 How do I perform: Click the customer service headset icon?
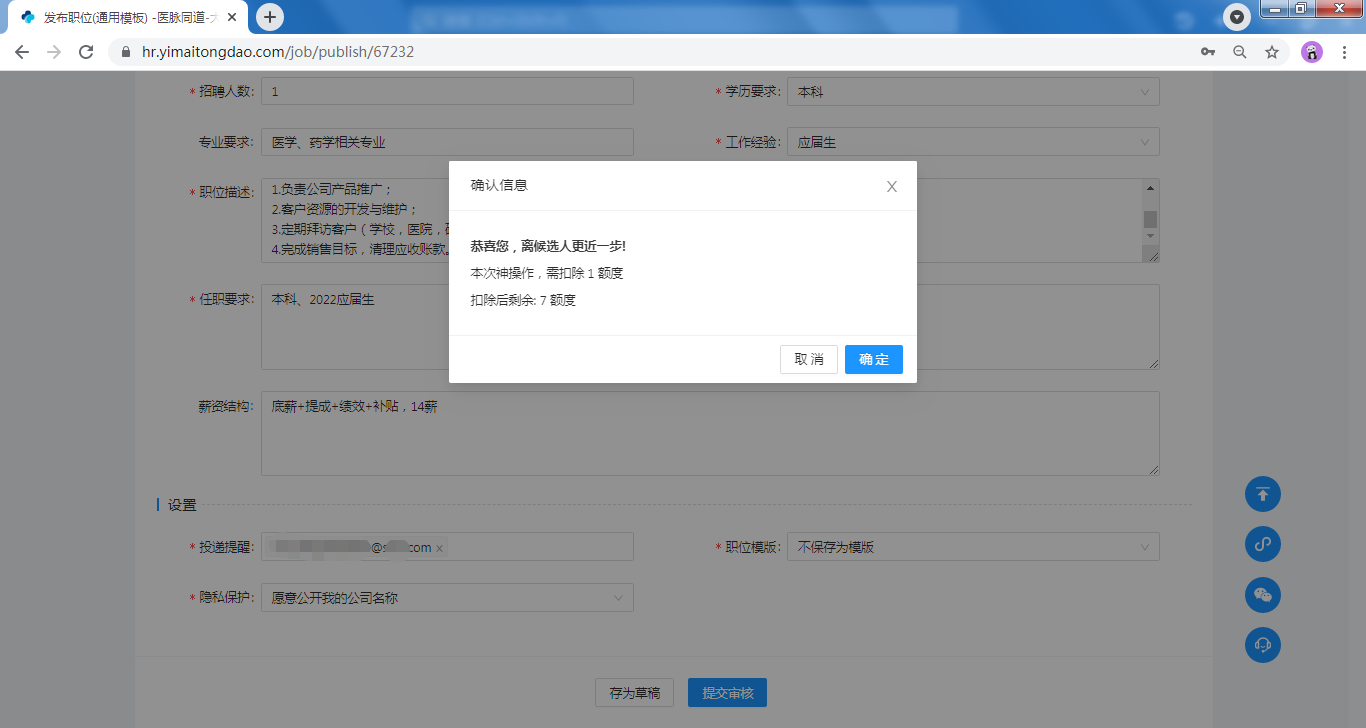(x=1262, y=646)
